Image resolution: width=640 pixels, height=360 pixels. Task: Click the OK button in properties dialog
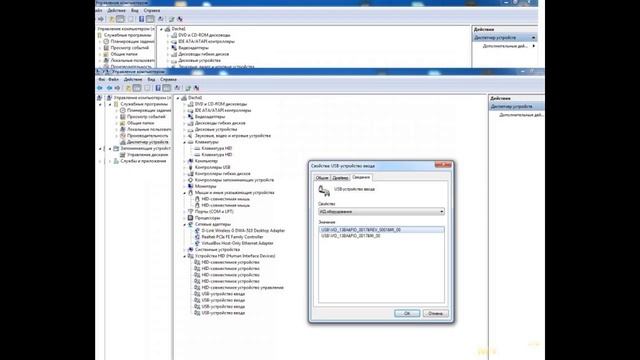tap(407, 313)
